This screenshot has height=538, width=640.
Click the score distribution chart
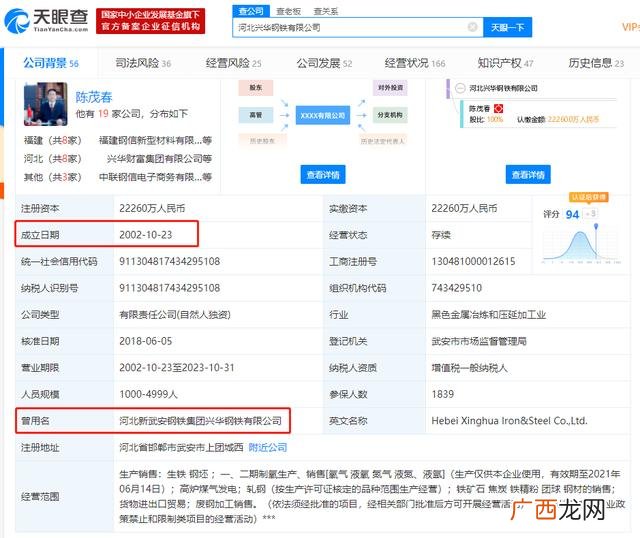pyautogui.click(x=581, y=245)
